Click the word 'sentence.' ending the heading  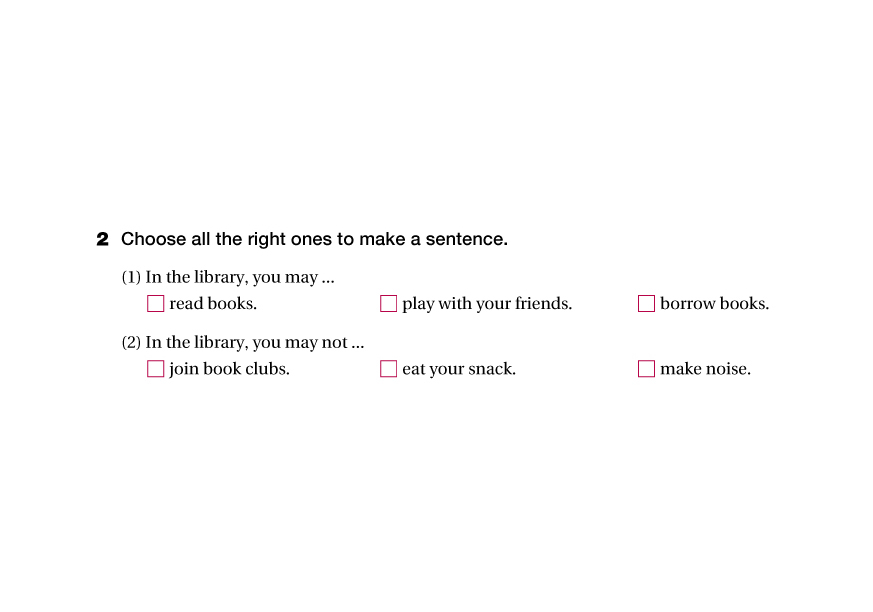467,240
